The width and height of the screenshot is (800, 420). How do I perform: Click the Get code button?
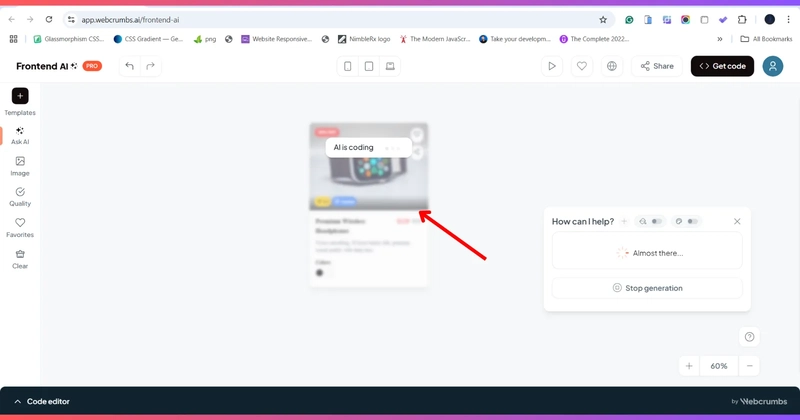(x=722, y=66)
